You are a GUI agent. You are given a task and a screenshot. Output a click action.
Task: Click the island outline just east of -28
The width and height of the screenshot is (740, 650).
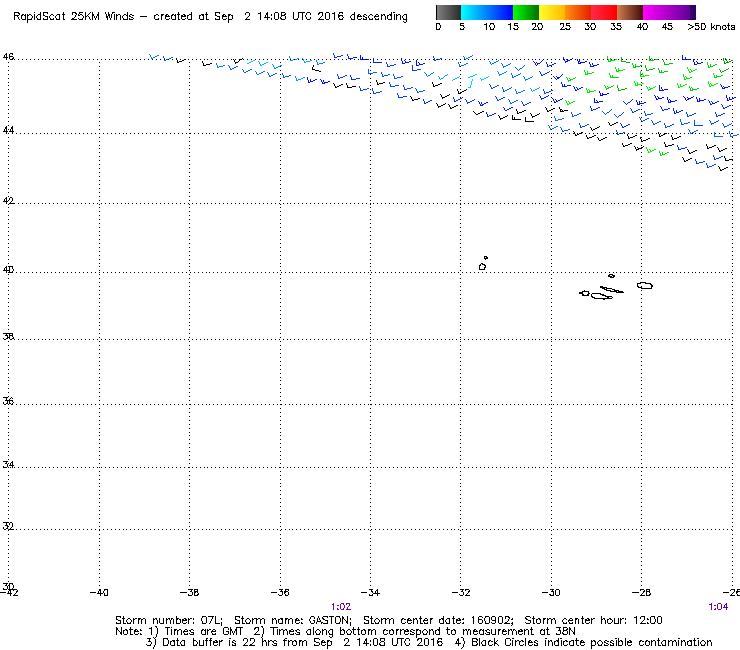pos(645,286)
